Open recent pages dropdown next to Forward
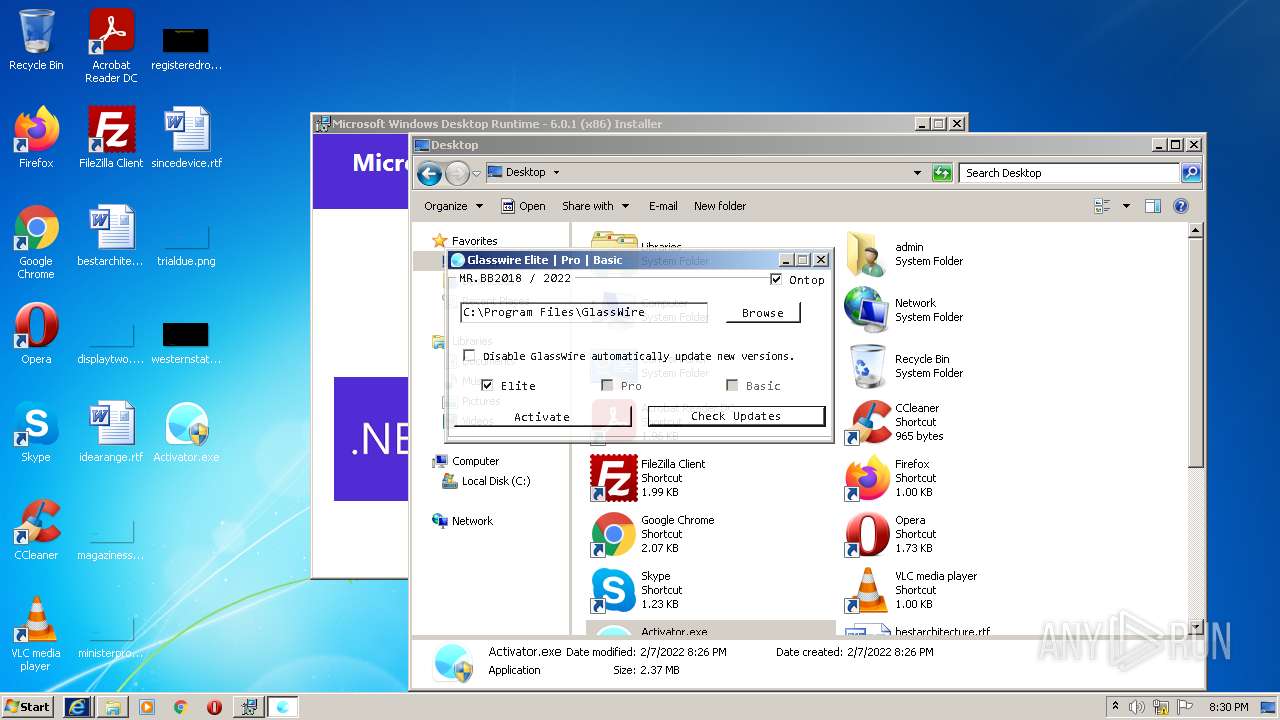This screenshot has width=1280, height=720. (477, 173)
